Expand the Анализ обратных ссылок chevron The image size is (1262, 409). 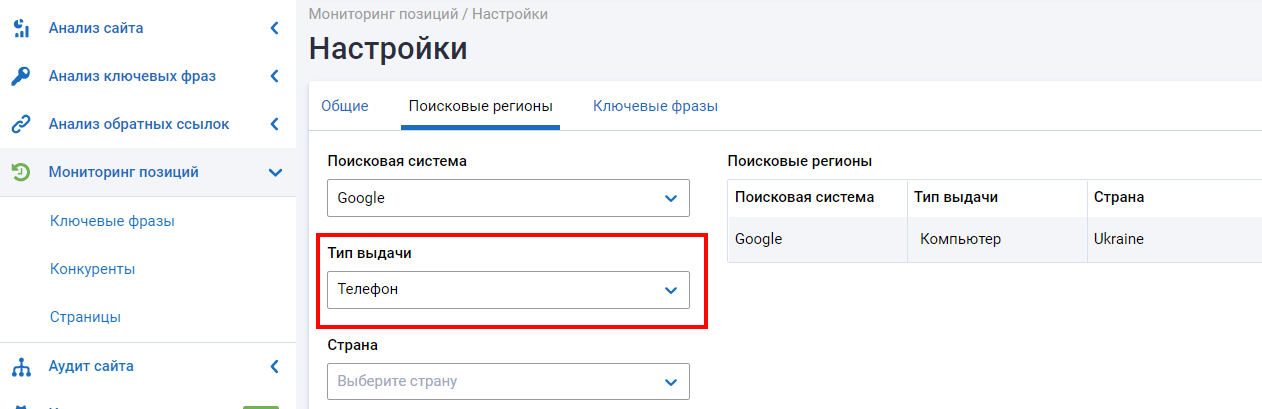(x=275, y=124)
